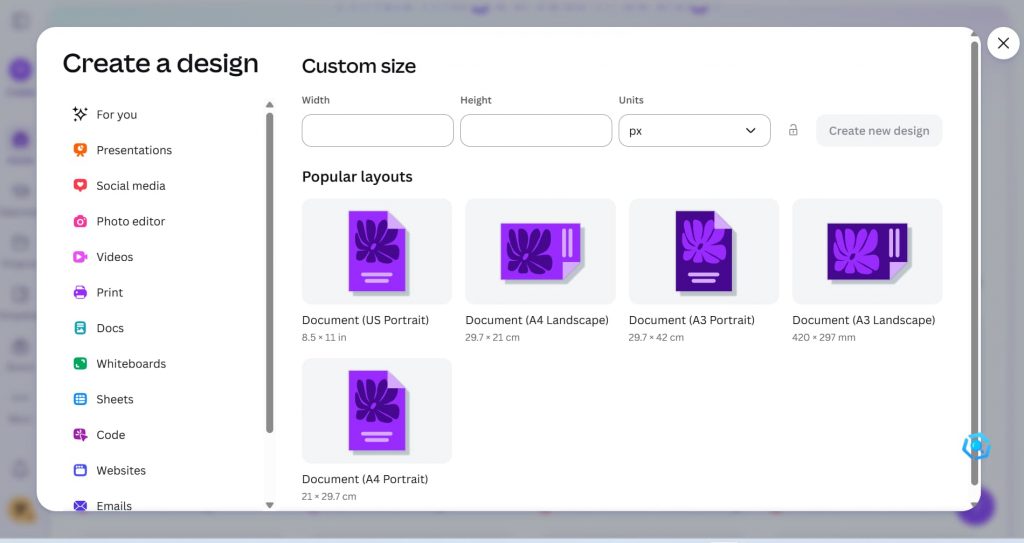
Task: Click the Docs icon in sidebar
Action: (x=80, y=328)
